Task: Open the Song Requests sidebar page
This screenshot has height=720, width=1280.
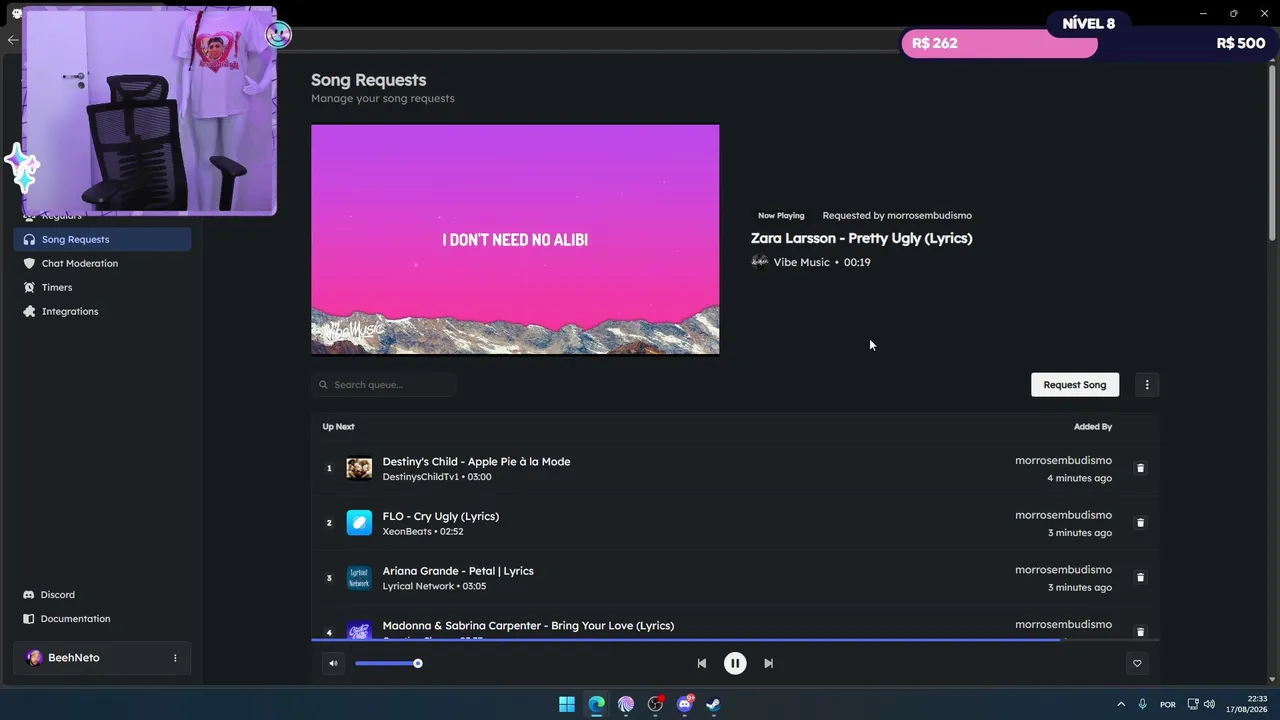Action: (102, 239)
